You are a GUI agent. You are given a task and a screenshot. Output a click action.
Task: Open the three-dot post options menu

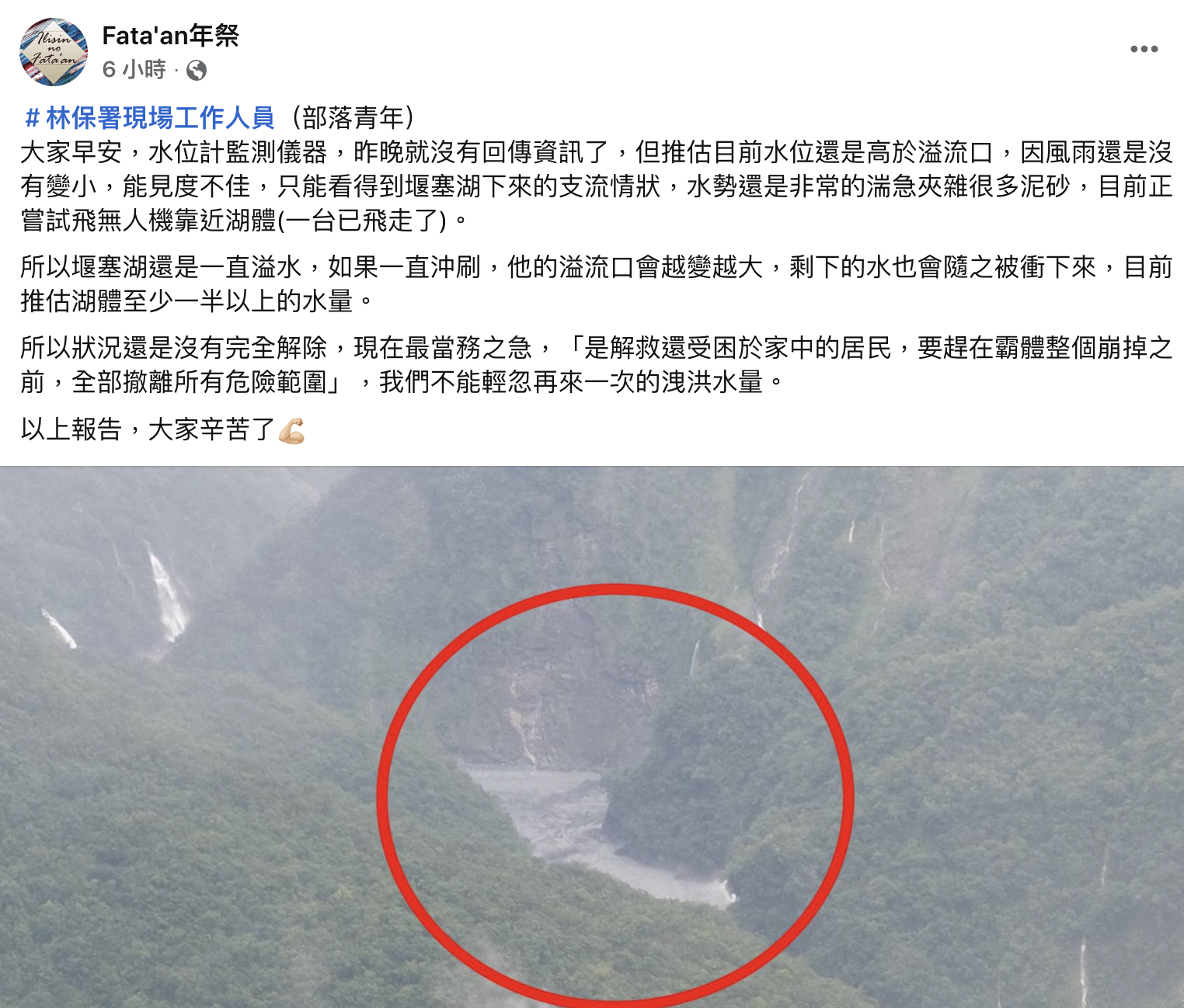tap(1144, 49)
